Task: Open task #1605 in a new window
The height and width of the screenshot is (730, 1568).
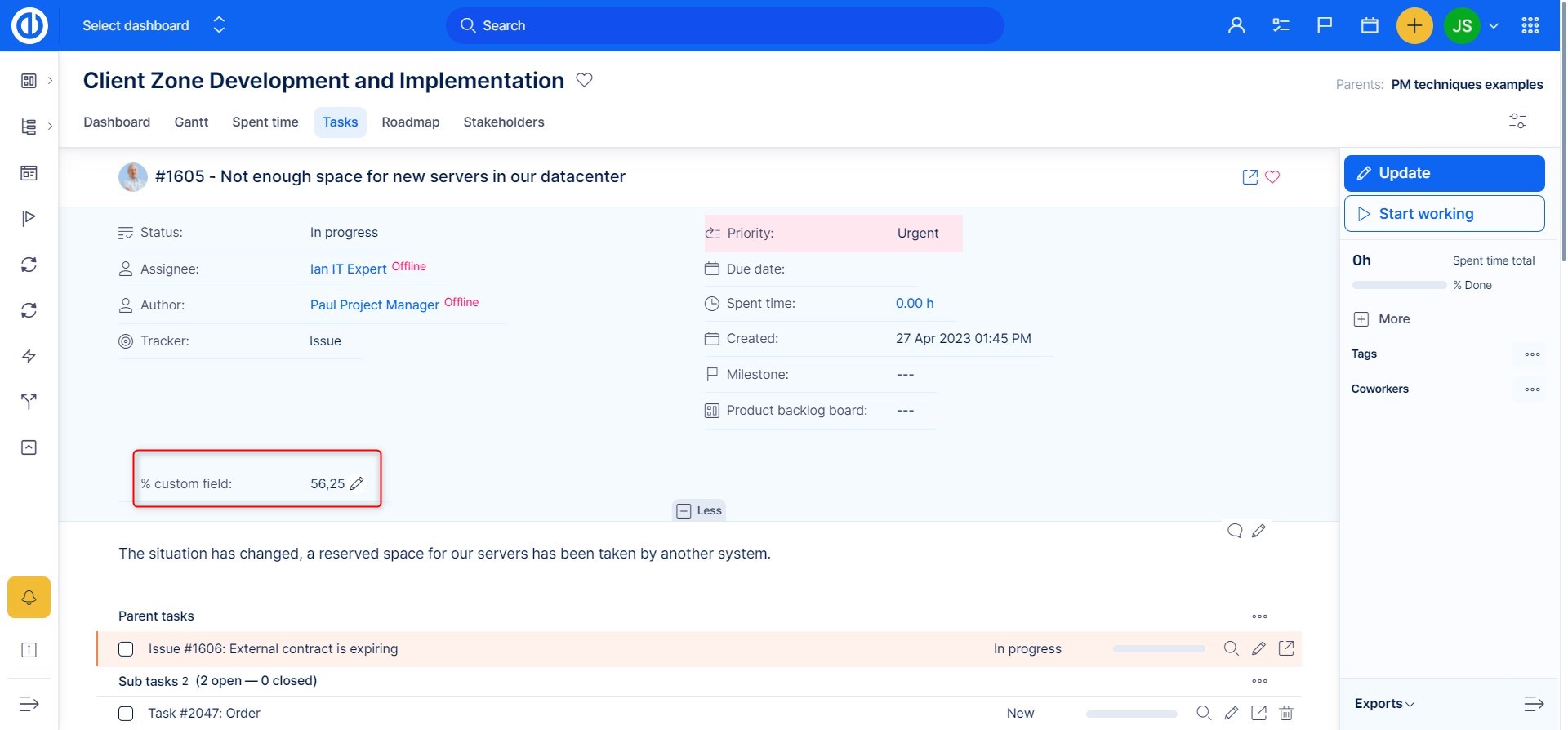Action: coord(1249,177)
